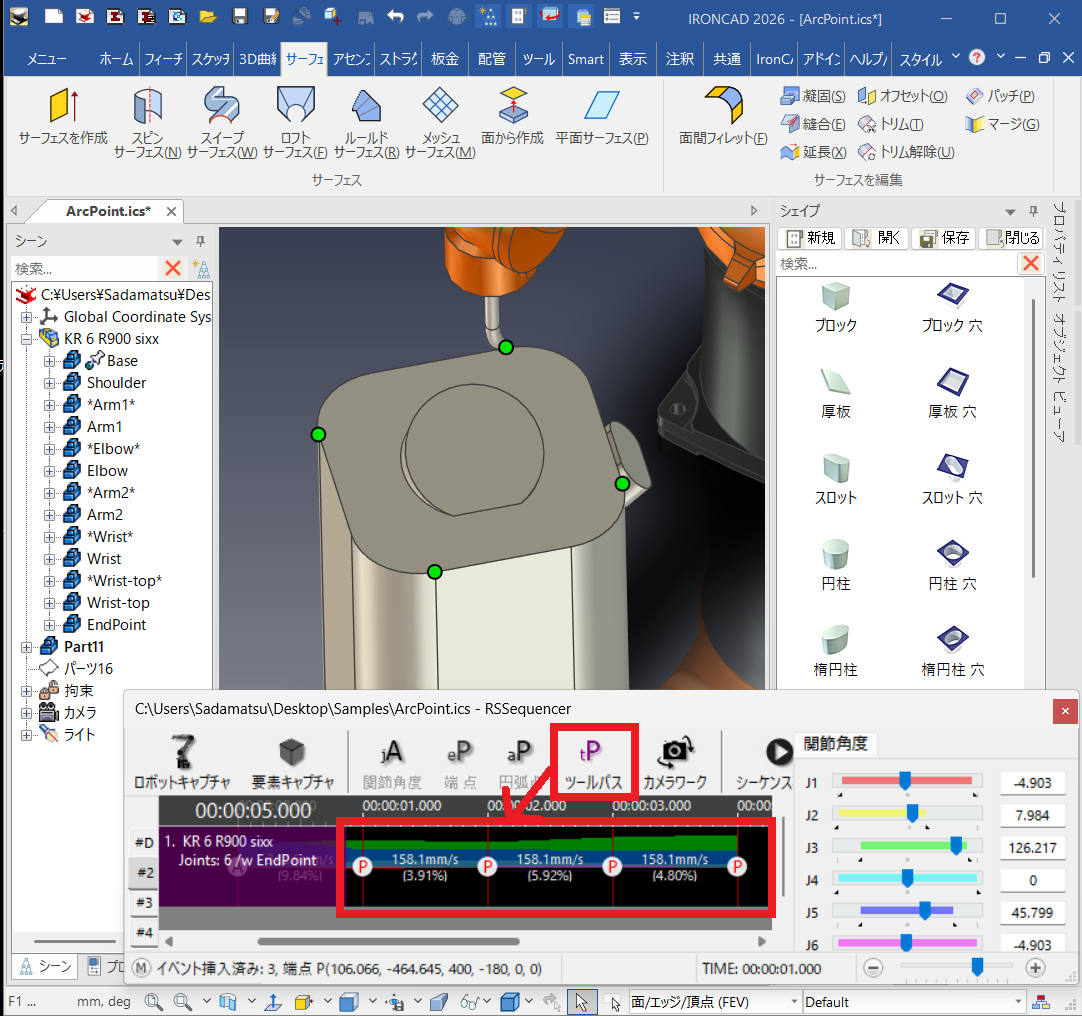Adjust the sequencer zoom slider

pos(977,967)
